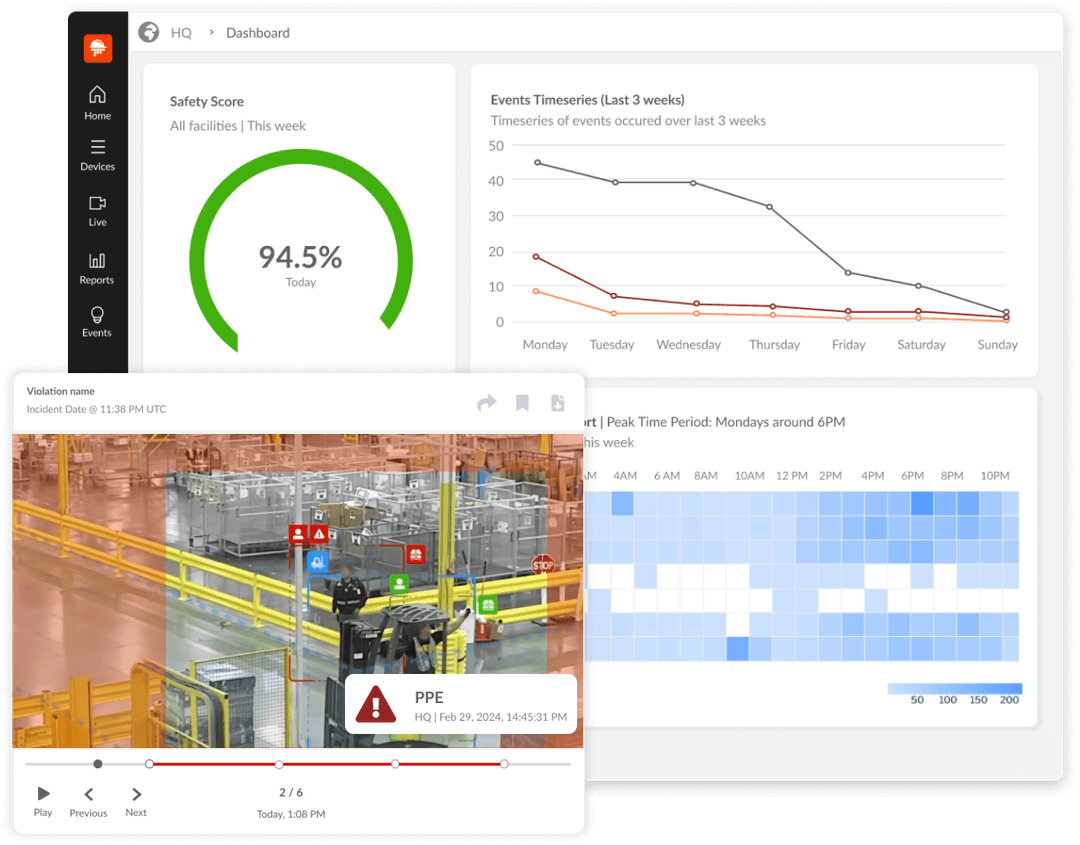The width and height of the screenshot is (1080, 845).
Task: Open the Live camera view
Action: (x=97, y=211)
